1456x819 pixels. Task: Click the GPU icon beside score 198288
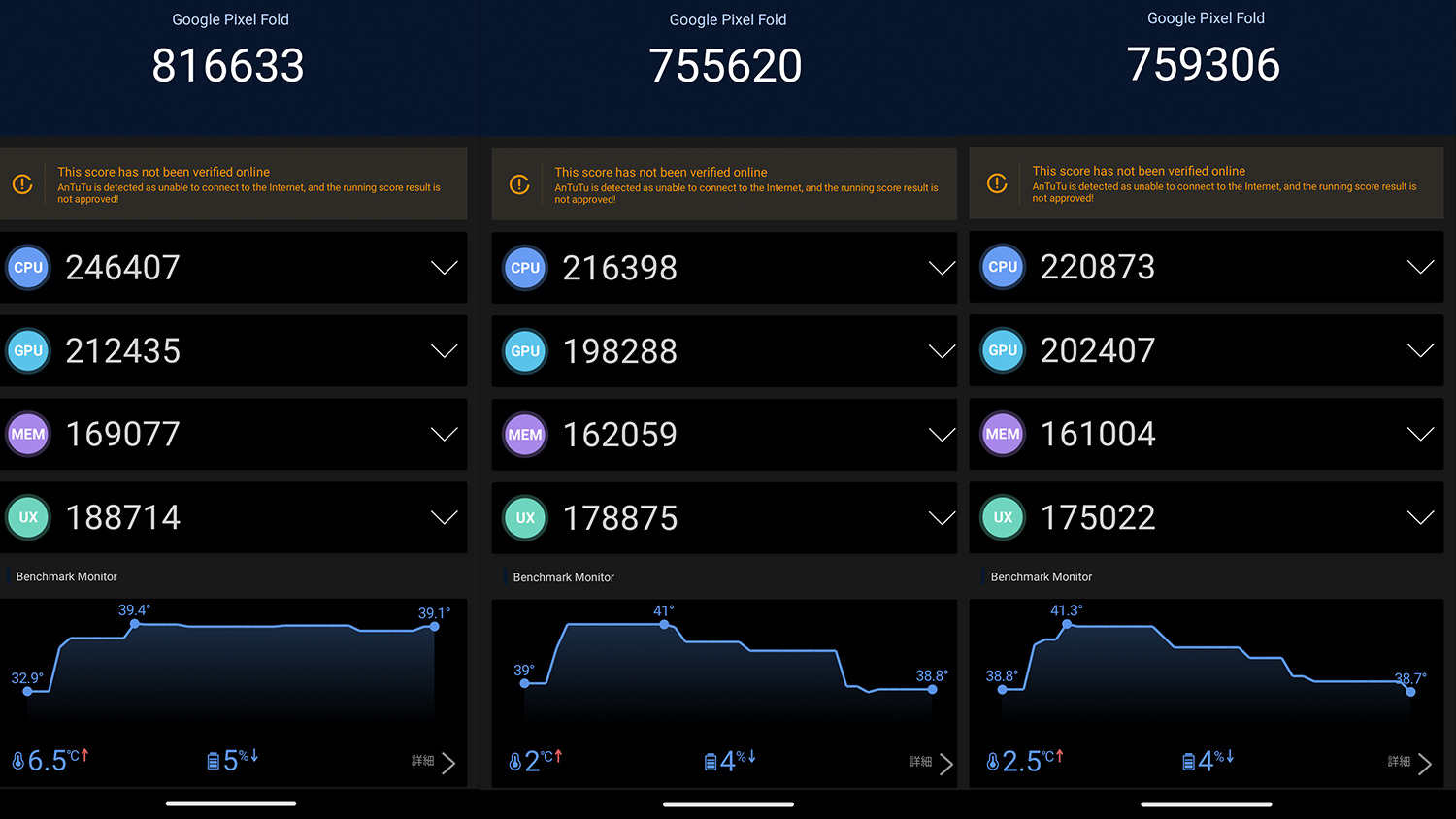(525, 351)
